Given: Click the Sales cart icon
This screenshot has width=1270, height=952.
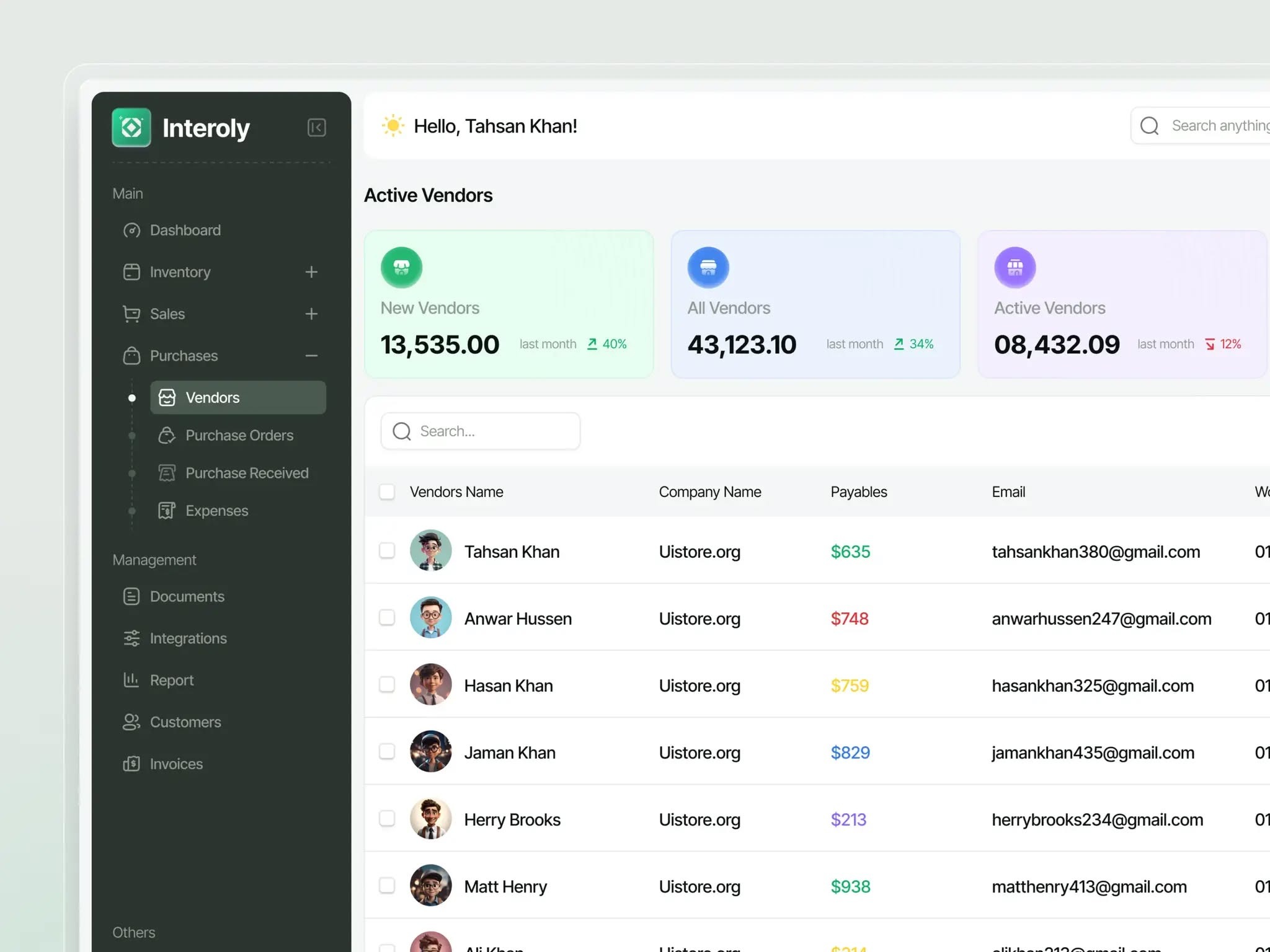Looking at the screenshot, I should (x=131, y=314).
